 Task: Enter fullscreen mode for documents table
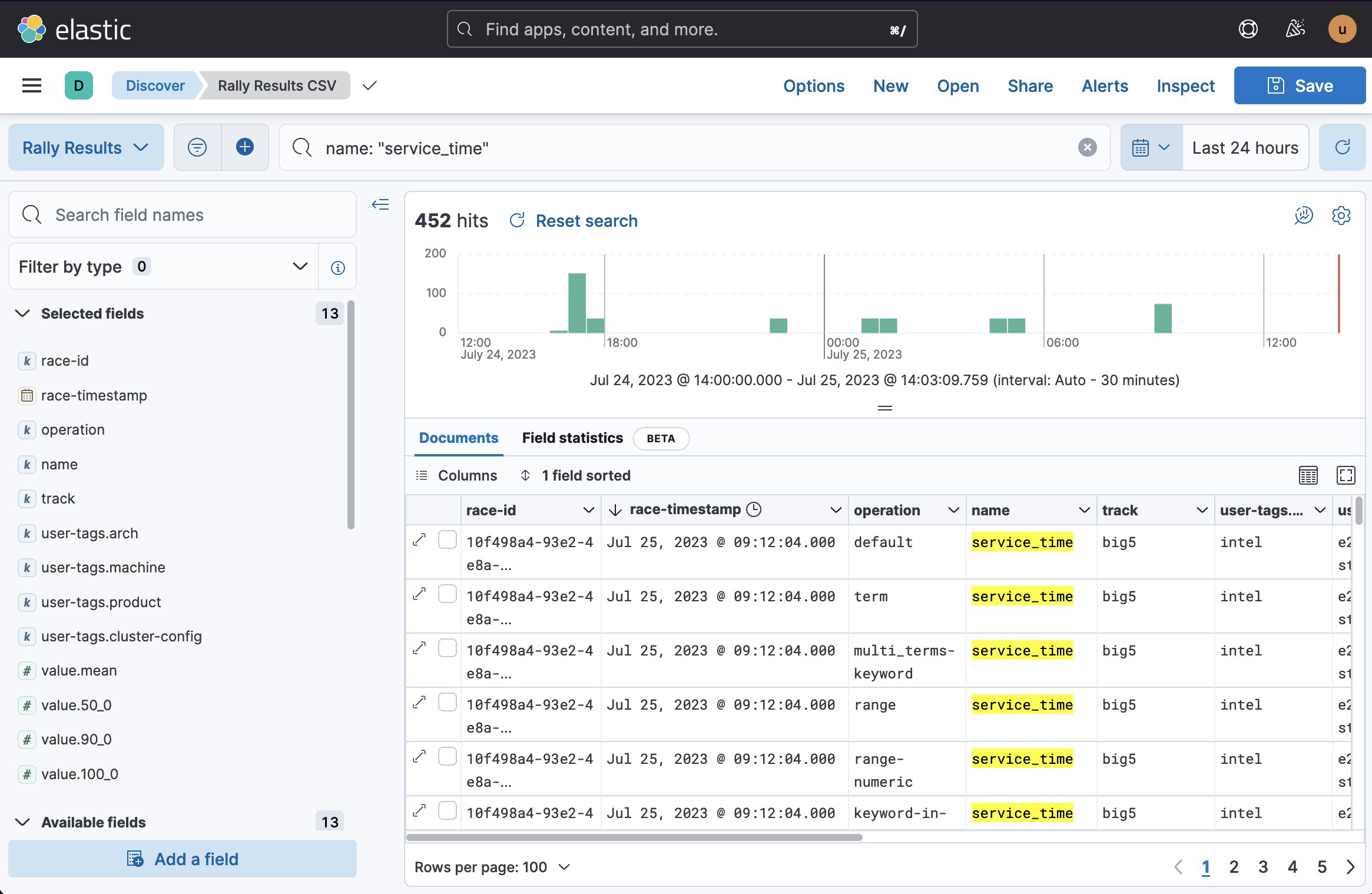[x=1346, y=475]
